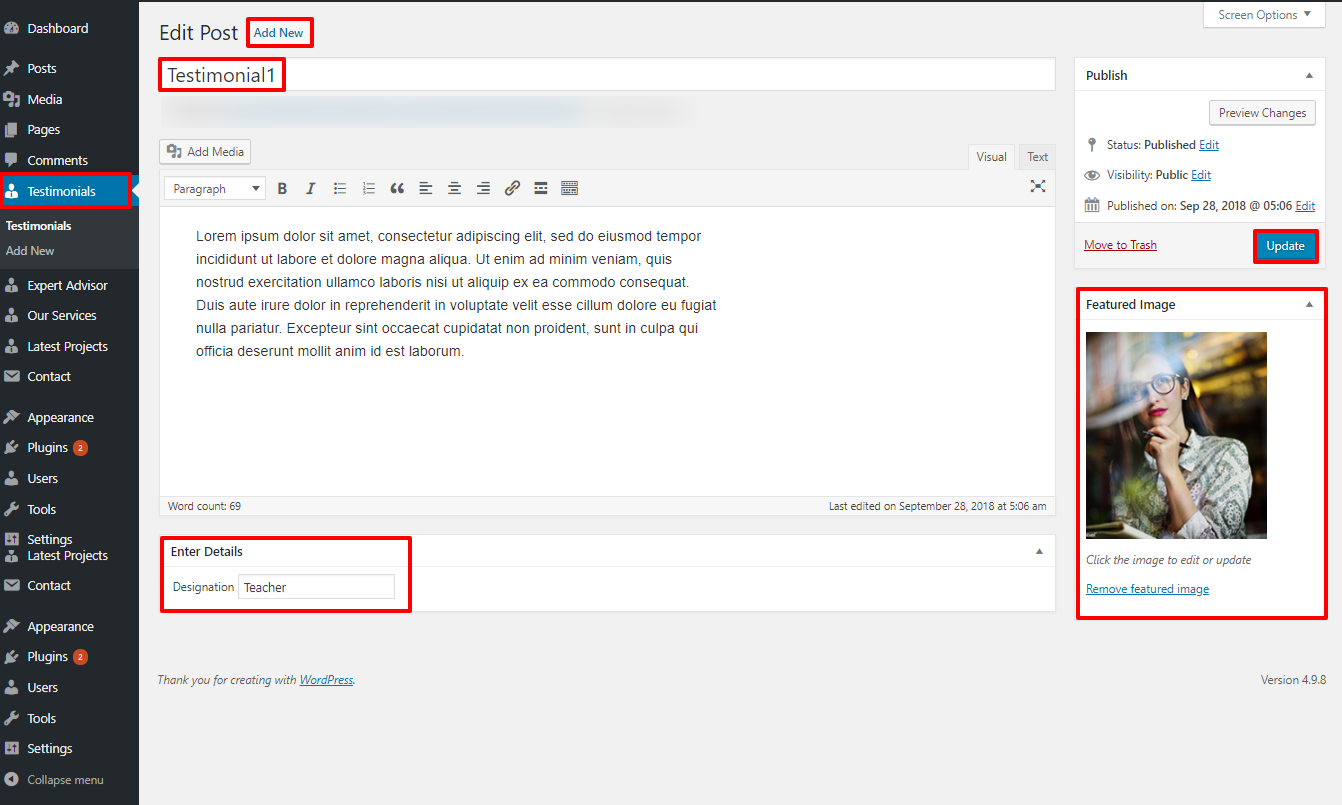
Task: Collapse the Featured Image panel
Action: point(1309,304)
